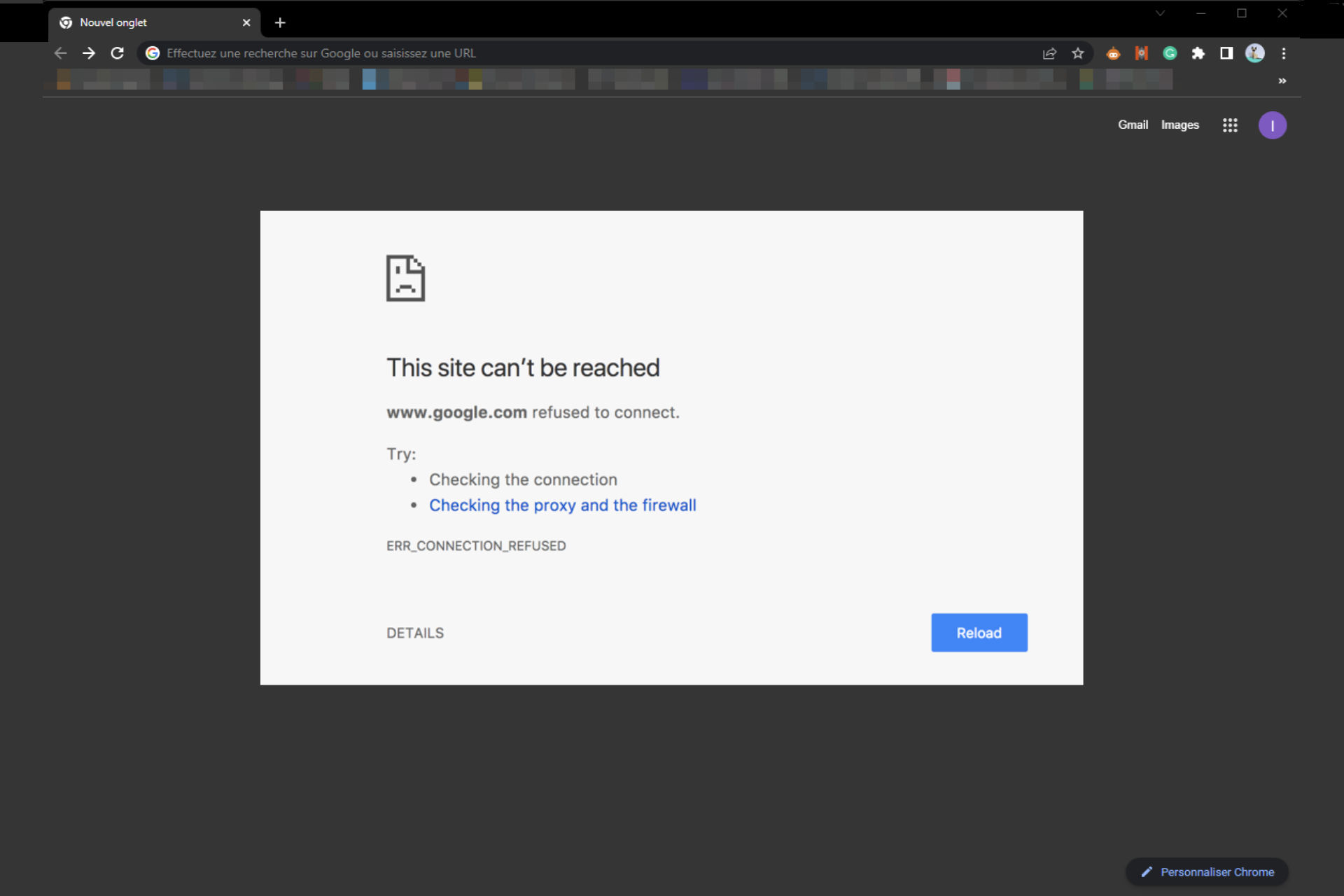This screenshot has height=896, width=1344.
Task: Open the Chrome profile avatar
Action: 1255,53
